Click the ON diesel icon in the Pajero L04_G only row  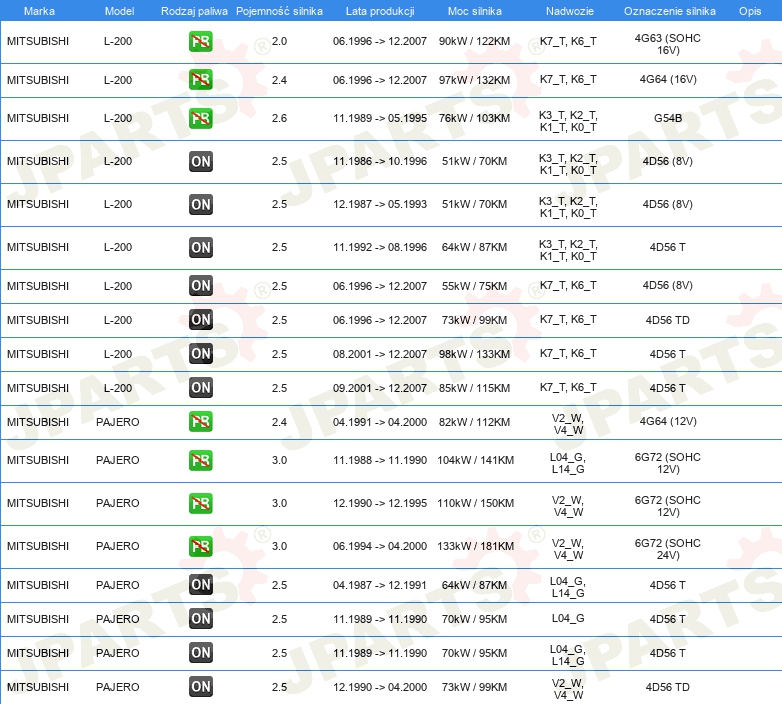[200, 618]
